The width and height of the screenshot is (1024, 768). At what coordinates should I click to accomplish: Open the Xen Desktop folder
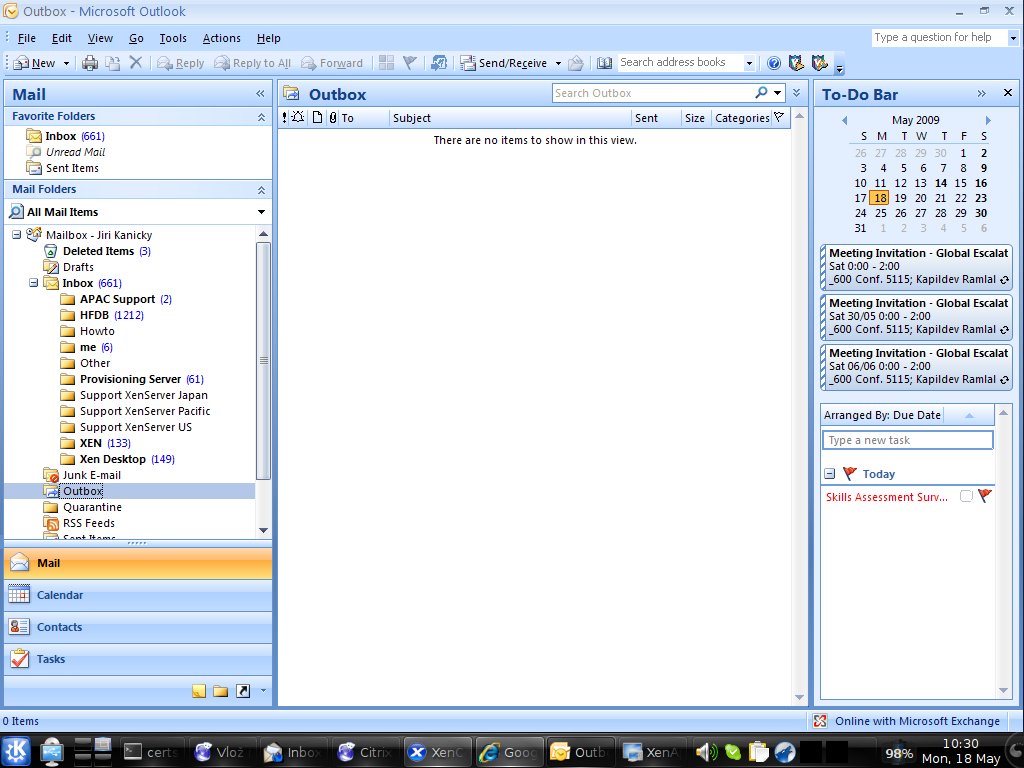pos(118,459)
